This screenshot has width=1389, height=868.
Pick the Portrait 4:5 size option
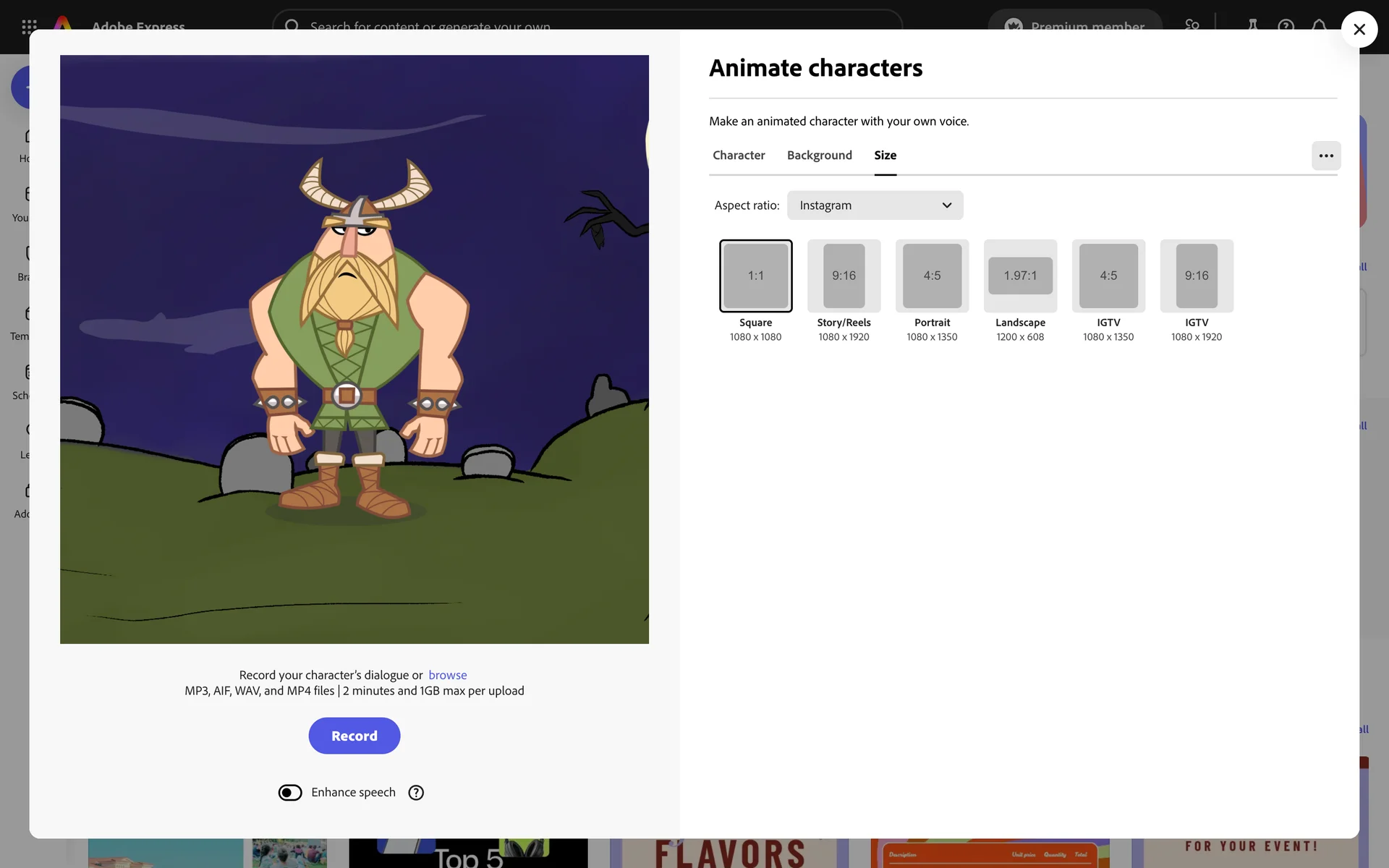point(932,276)
